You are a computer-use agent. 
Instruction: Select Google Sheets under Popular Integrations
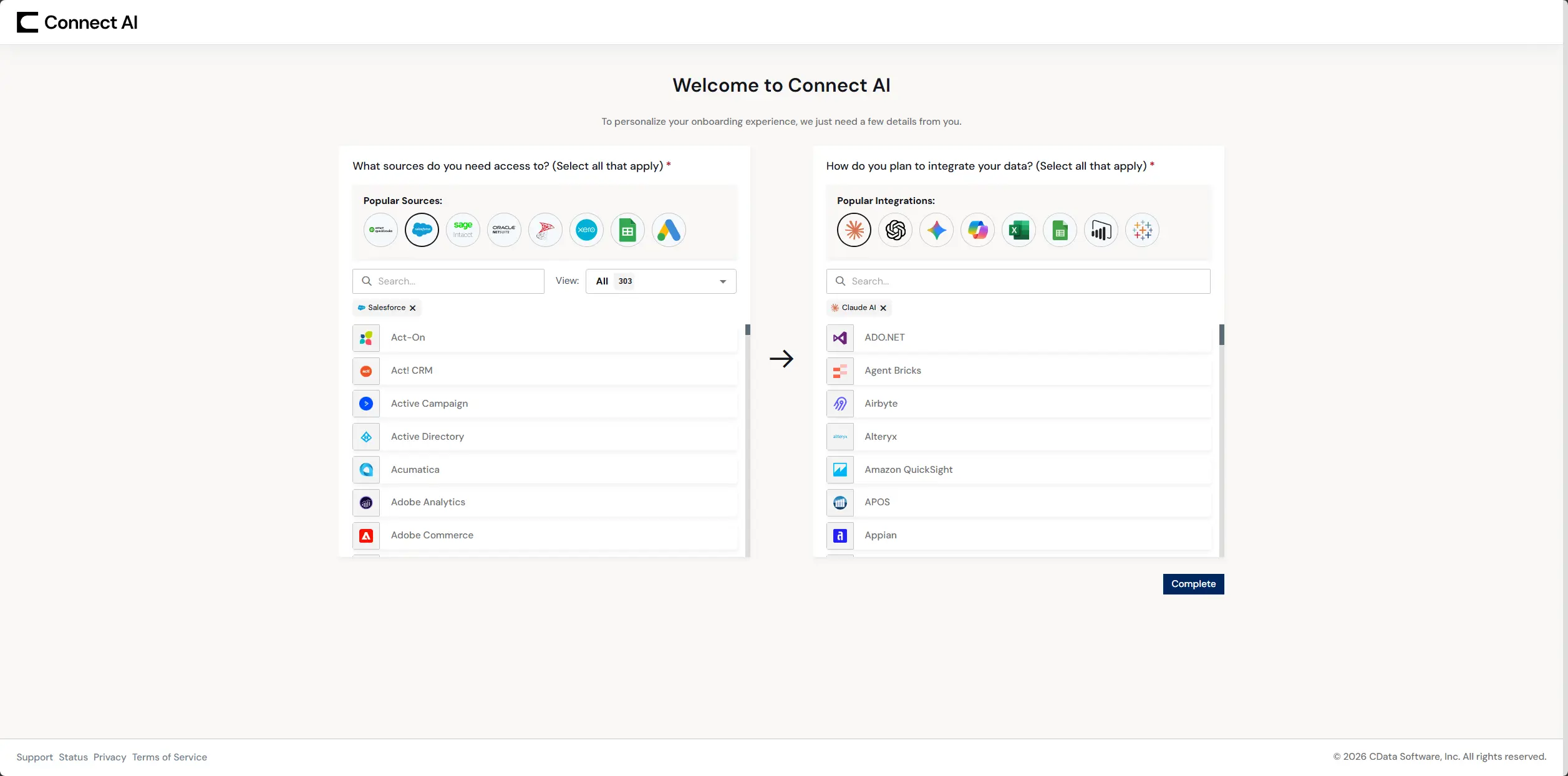pos(1060,230)
